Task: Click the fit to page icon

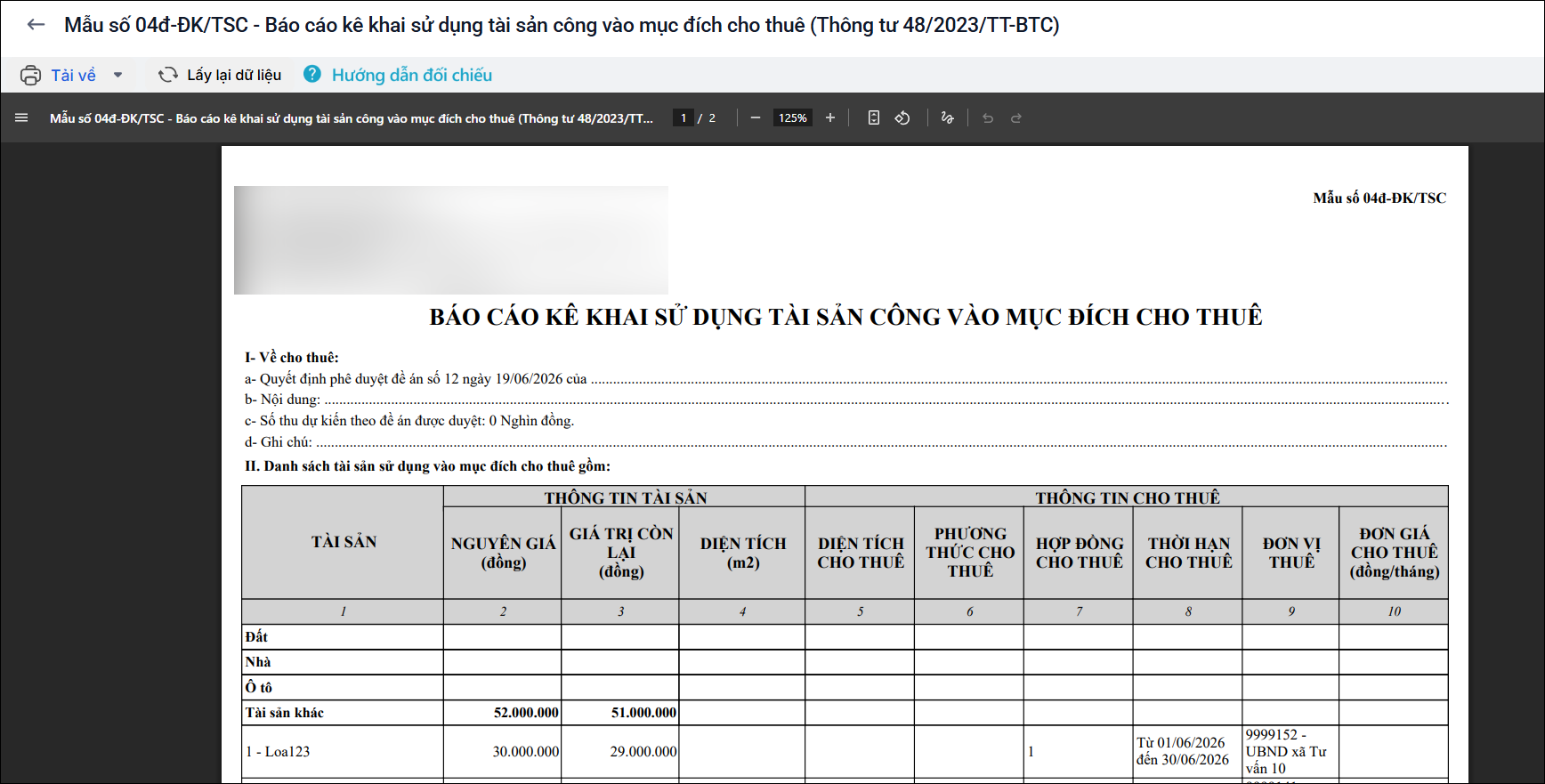Action: [x=874, y=117]
